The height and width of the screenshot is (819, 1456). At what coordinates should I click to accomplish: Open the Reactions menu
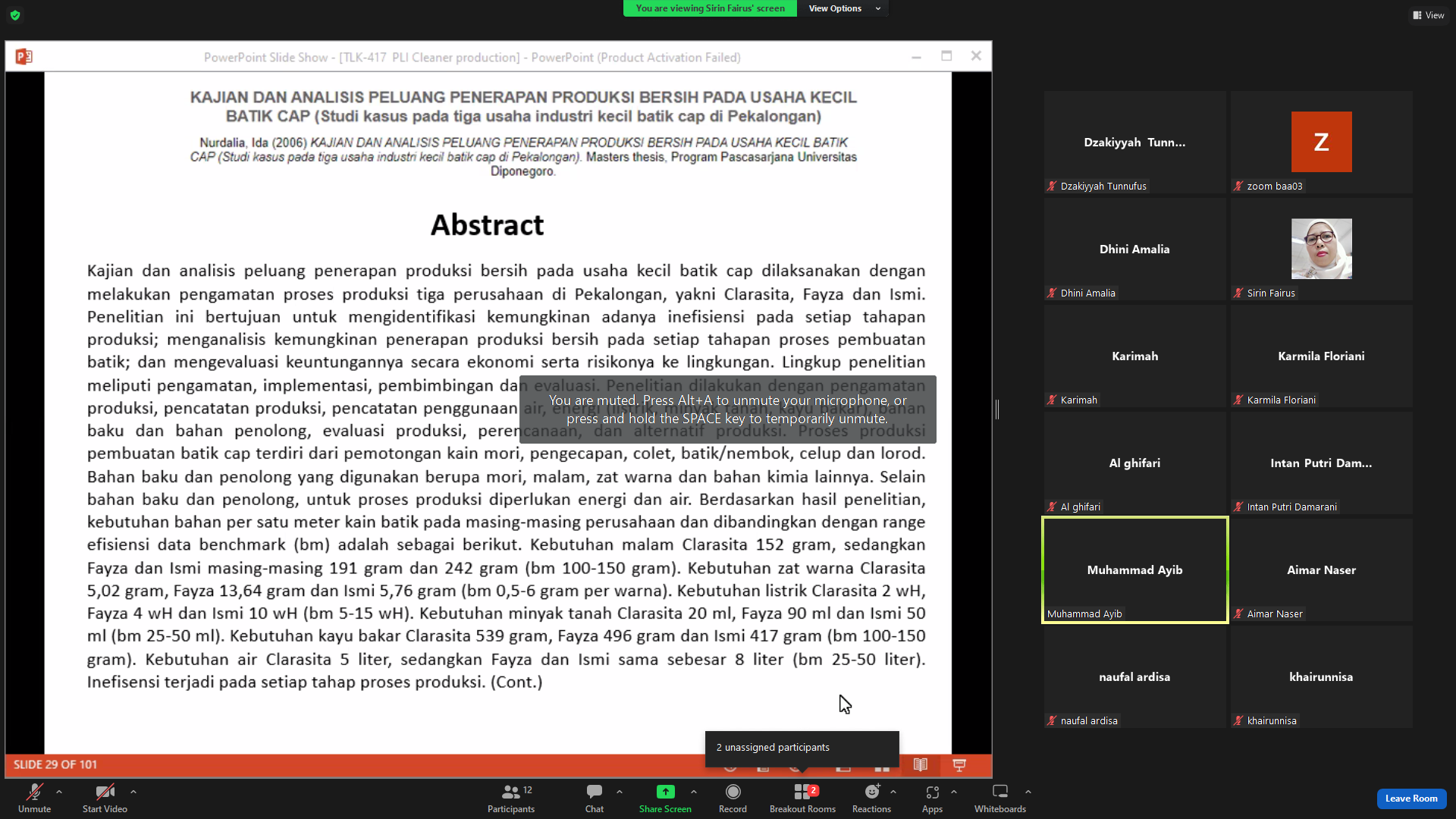point(871,798)
